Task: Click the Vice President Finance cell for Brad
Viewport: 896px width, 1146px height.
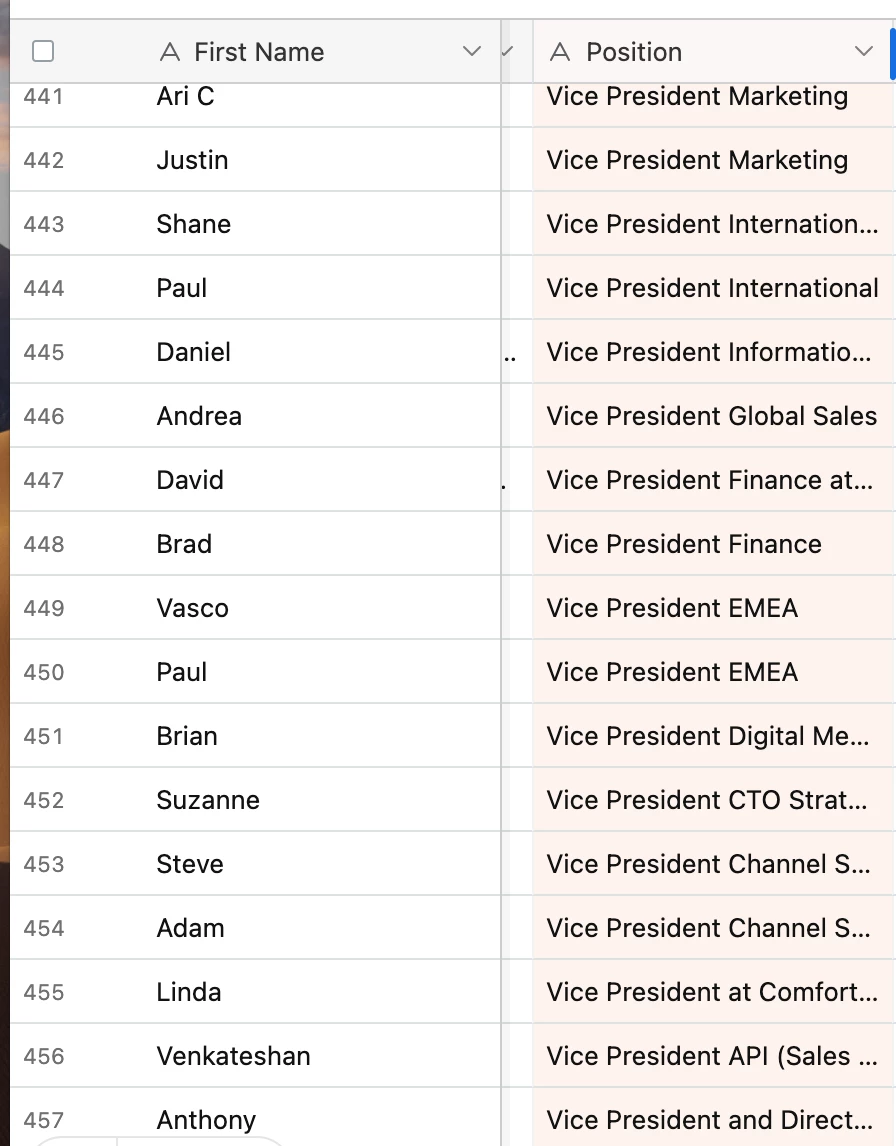Action: pos(713,544)
